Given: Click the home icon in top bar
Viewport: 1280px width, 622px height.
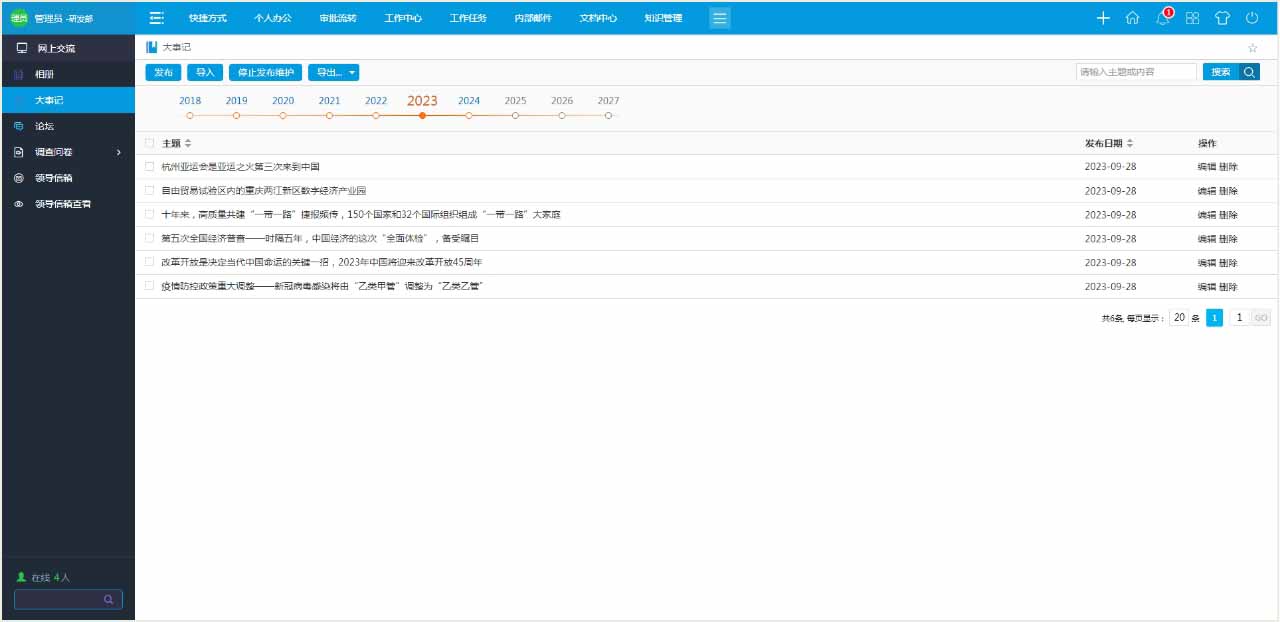Looking at the screenshot, I should (x=1134, y=17).
